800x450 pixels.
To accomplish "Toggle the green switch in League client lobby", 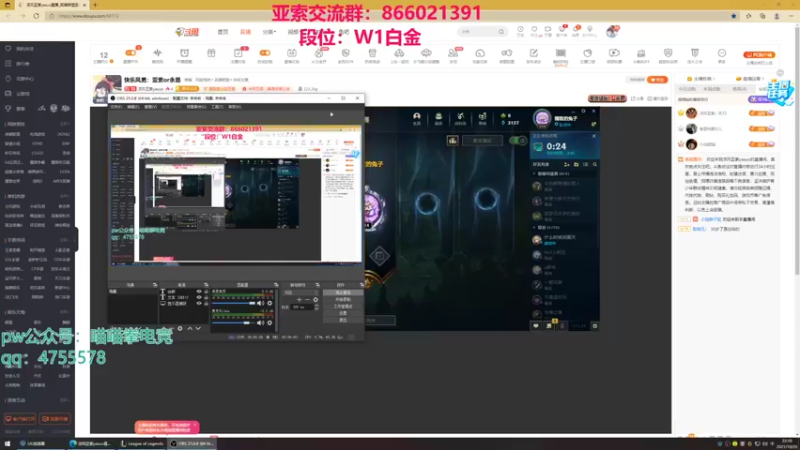I will tap(518, 140).
